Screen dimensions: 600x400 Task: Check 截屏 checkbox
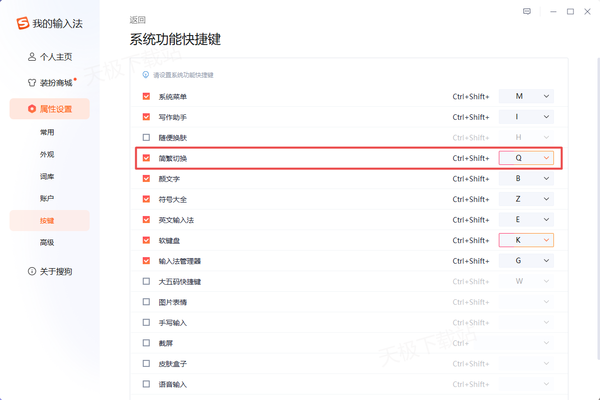[x=146, y=343]
